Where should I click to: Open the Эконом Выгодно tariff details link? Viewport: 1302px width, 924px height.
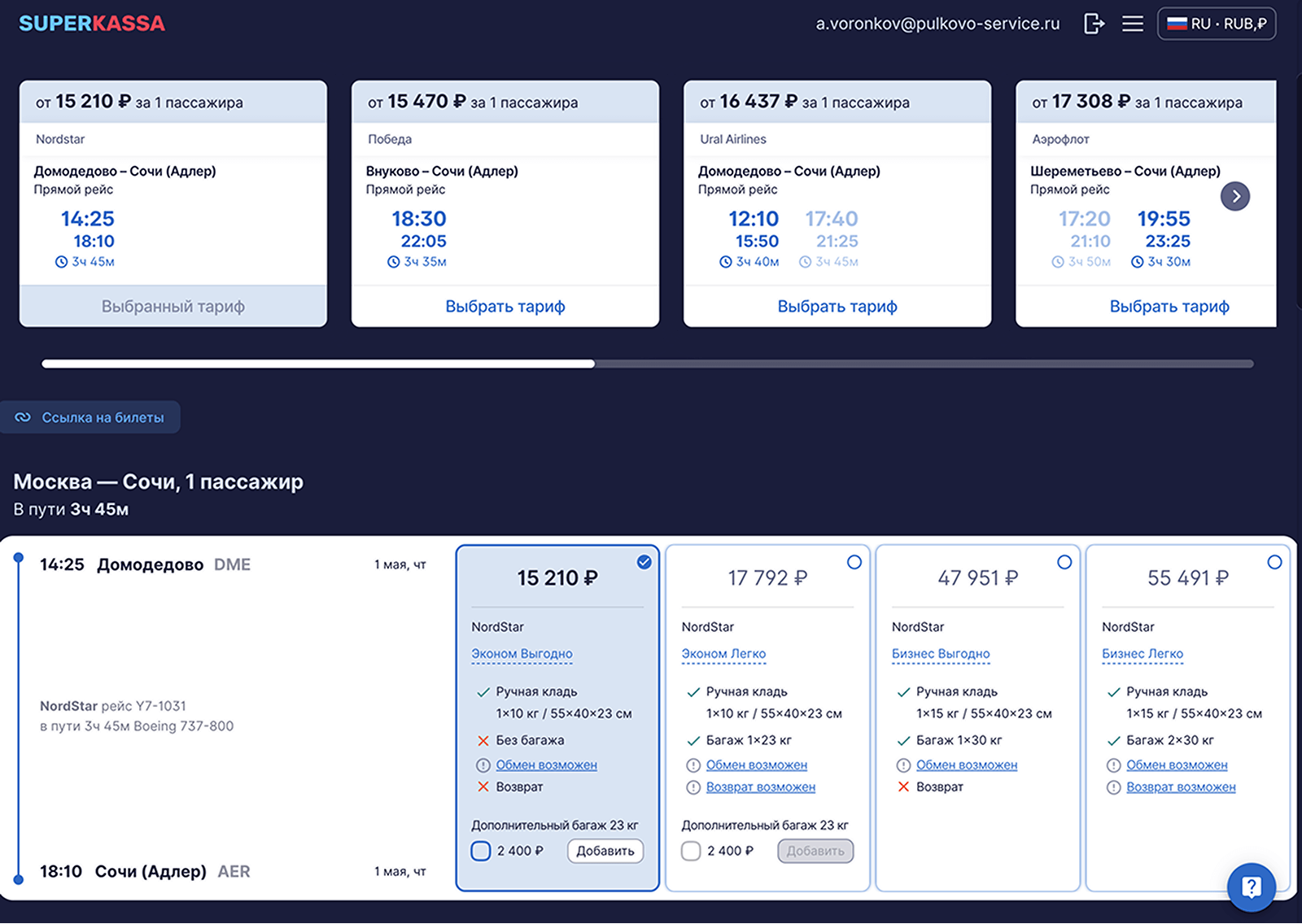(522, 654)
